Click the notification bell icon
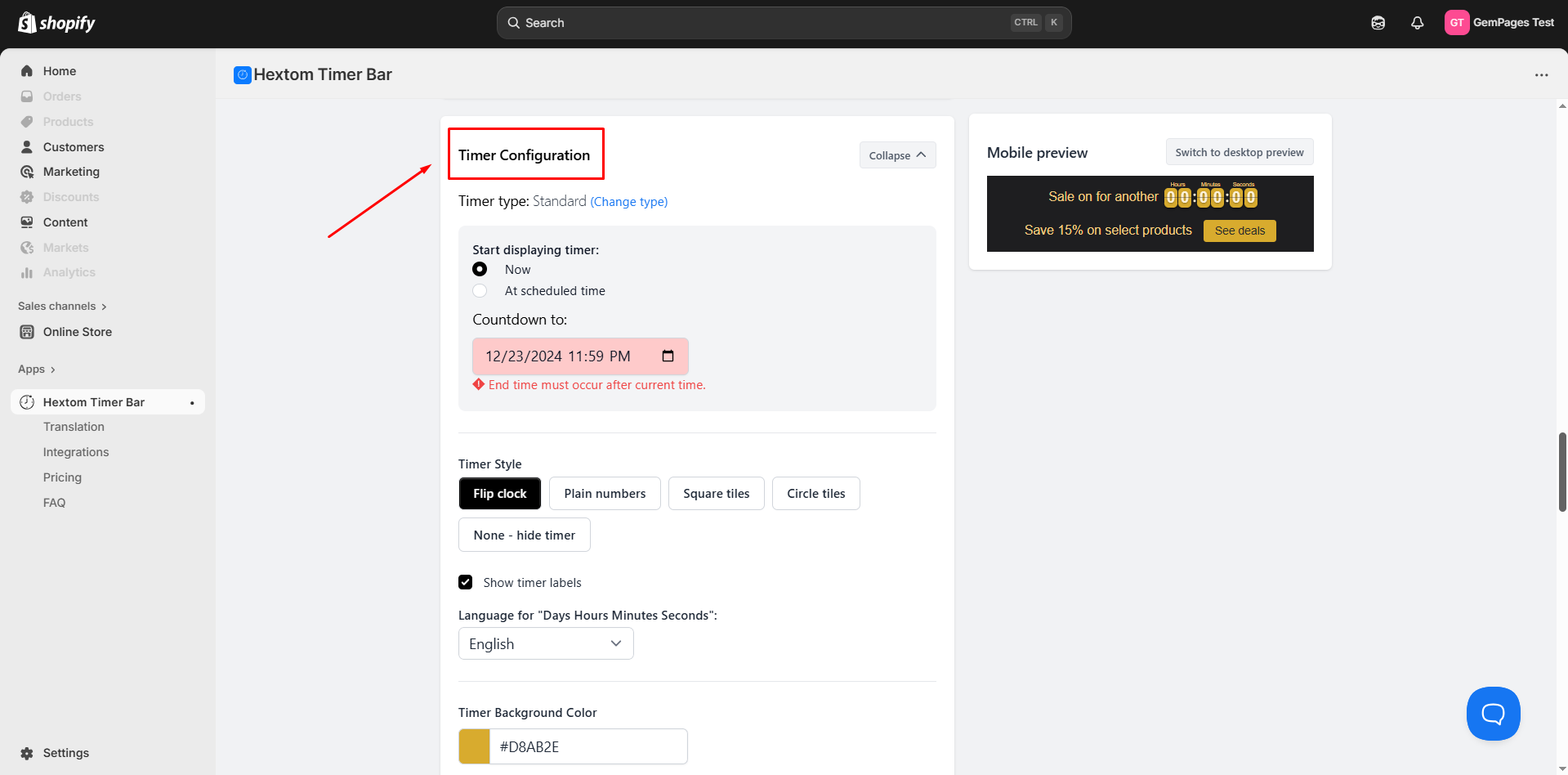 (1417, 23)
